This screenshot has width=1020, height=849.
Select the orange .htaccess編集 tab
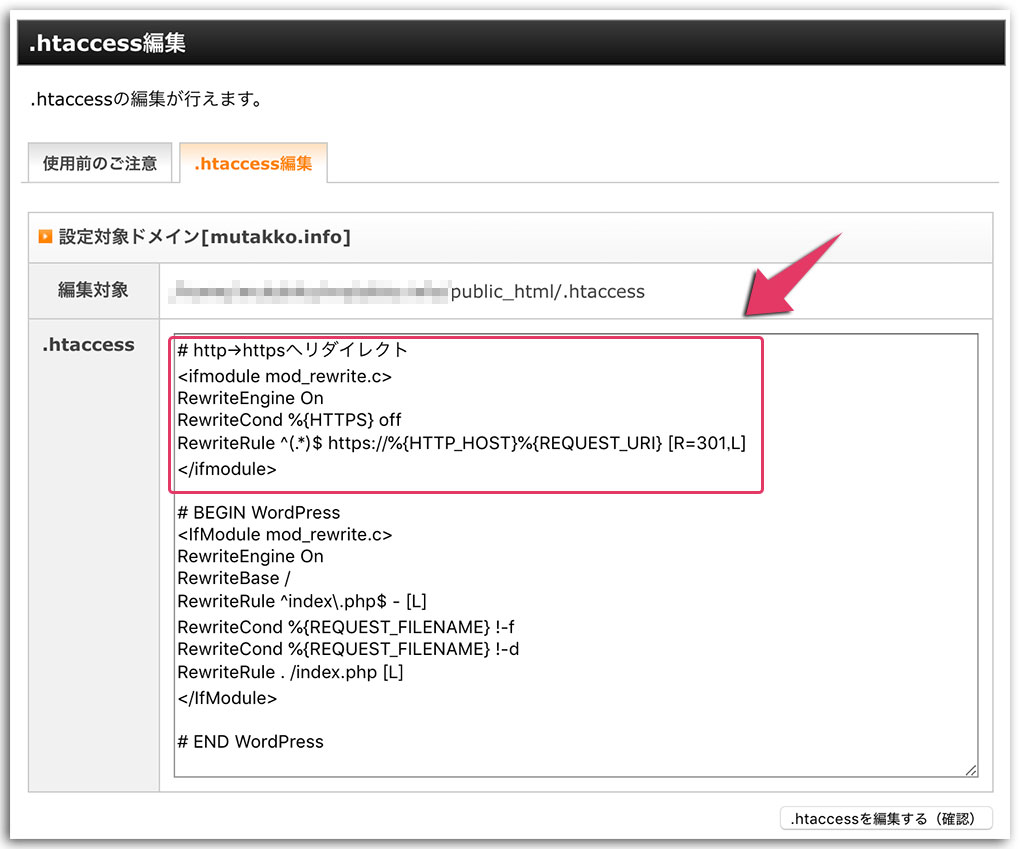coord(253,163)
